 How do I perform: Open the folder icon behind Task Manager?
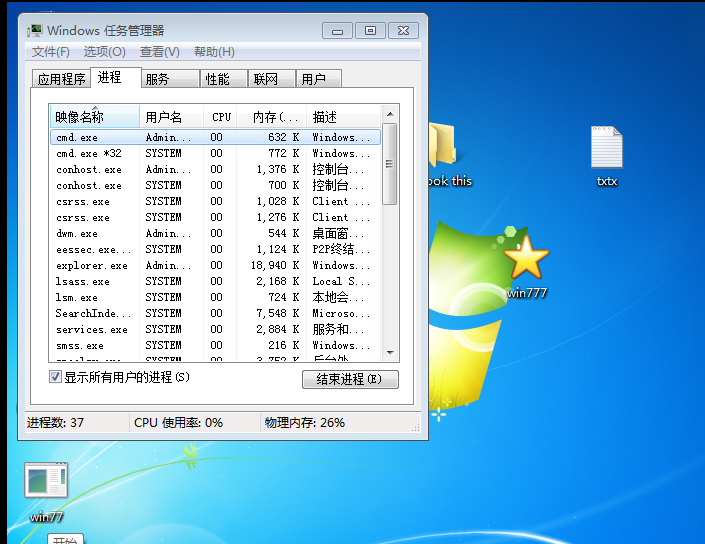(442, 146)
